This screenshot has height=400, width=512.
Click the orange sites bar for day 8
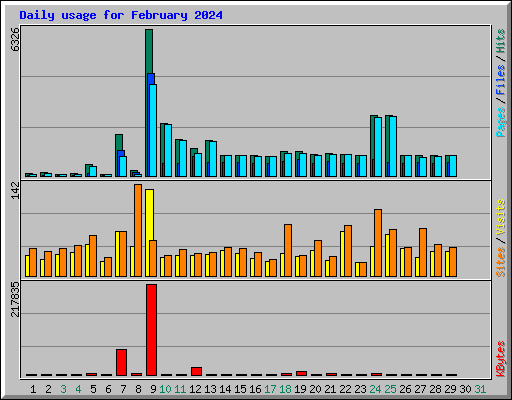[138, 230]
